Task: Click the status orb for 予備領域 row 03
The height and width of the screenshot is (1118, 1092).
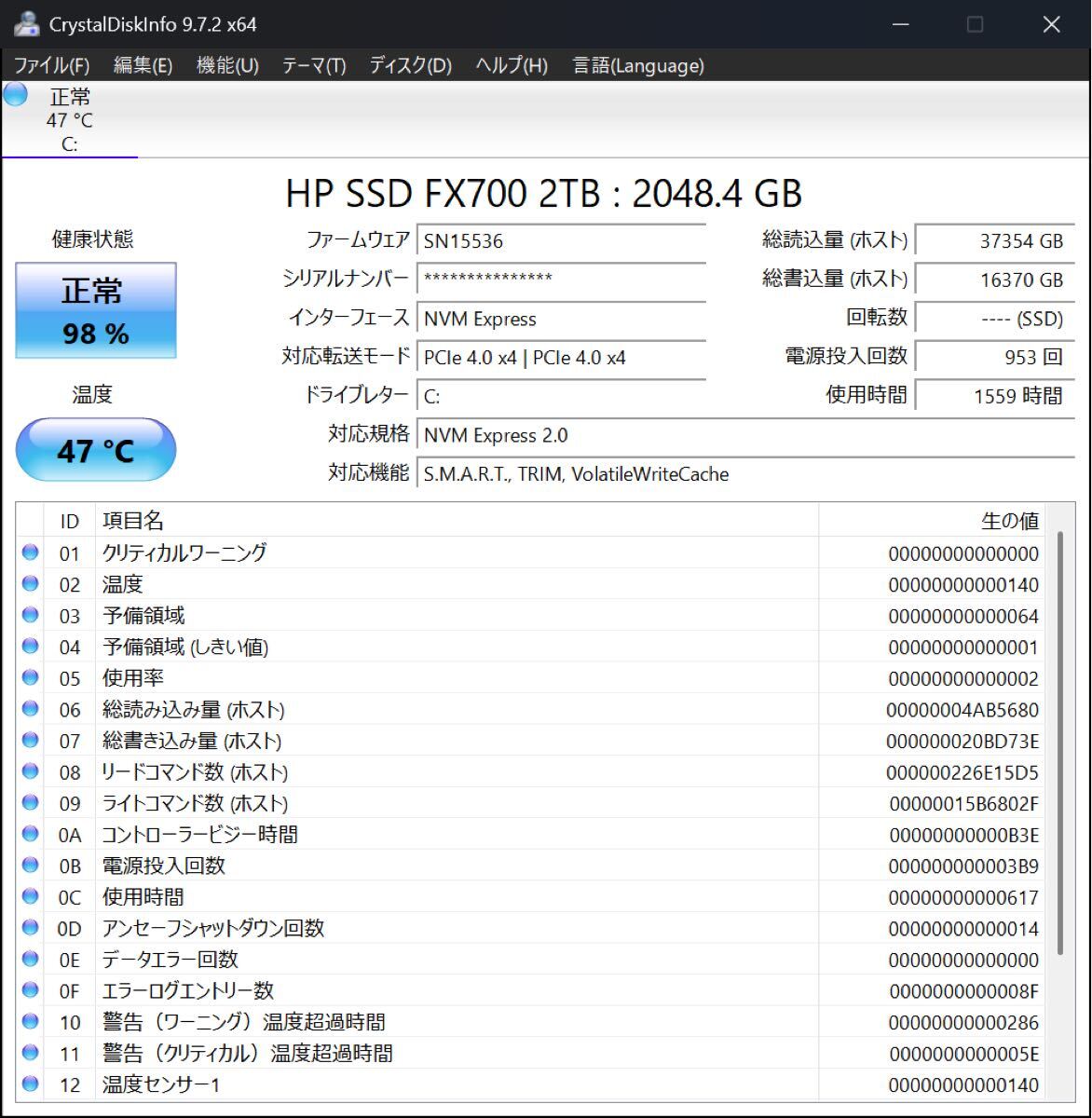Action: 31,615
